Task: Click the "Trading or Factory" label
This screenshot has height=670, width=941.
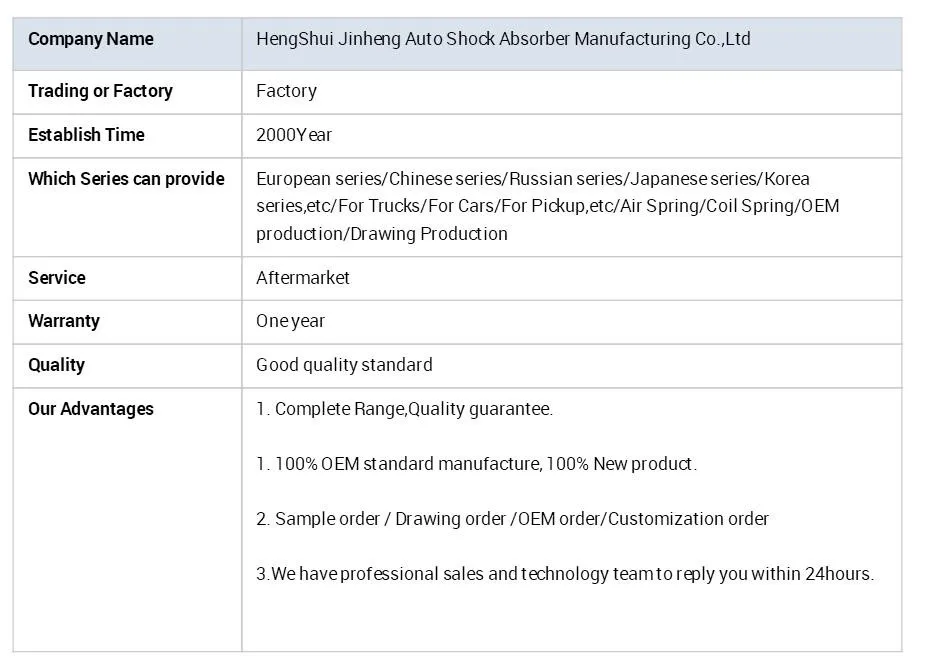Action: (x=100, y=91)
